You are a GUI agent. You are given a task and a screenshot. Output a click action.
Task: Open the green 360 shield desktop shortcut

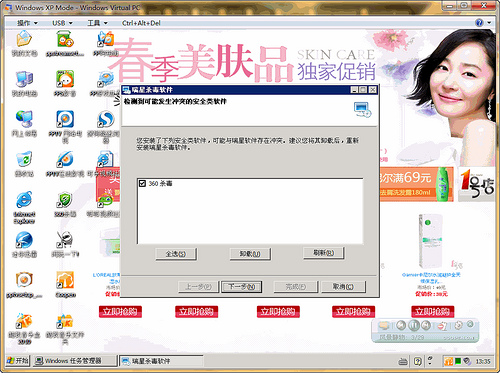click(x=64, y=200)
